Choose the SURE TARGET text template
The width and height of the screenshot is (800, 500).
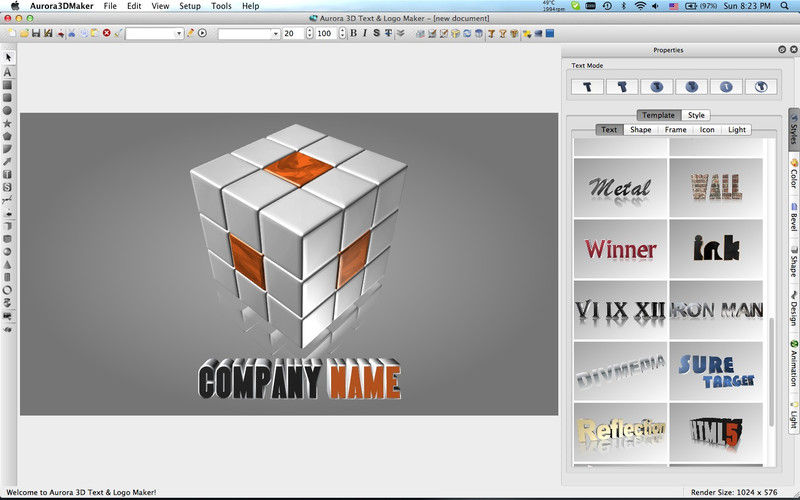[716, 371]
